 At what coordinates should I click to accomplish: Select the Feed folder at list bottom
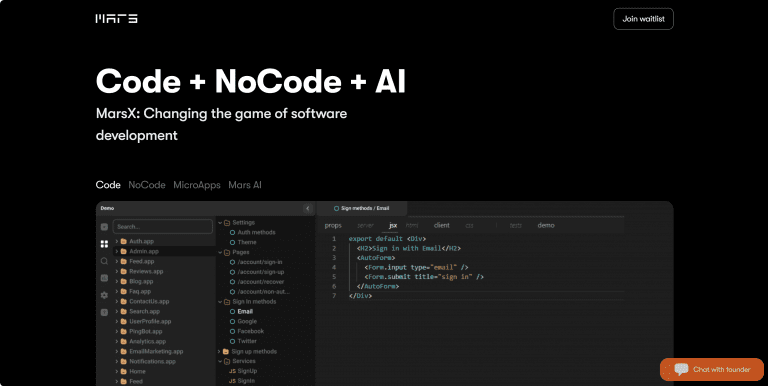tap(136, 381)
